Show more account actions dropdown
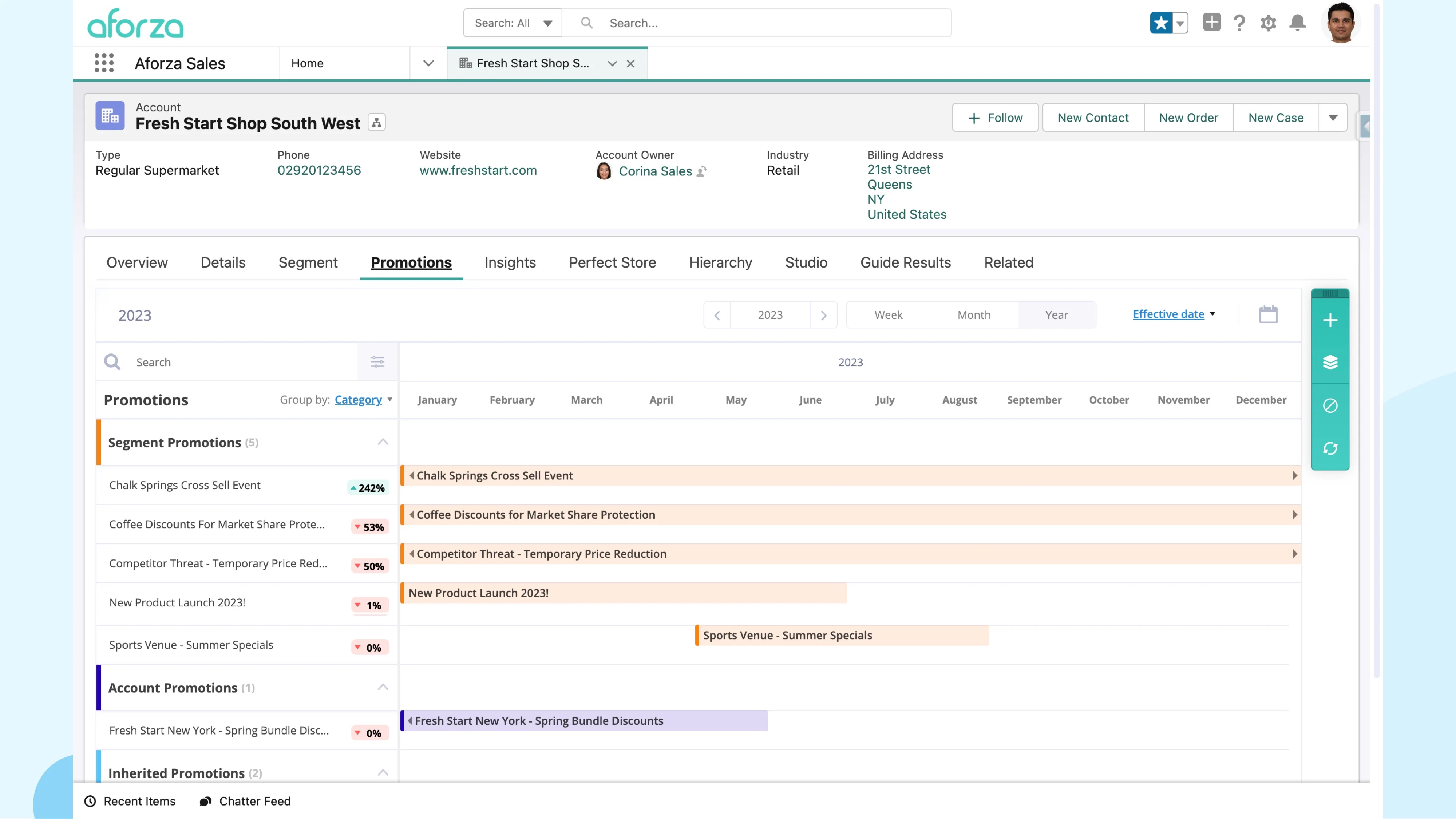The image size is (1456, 819). tap(1333, 118)
